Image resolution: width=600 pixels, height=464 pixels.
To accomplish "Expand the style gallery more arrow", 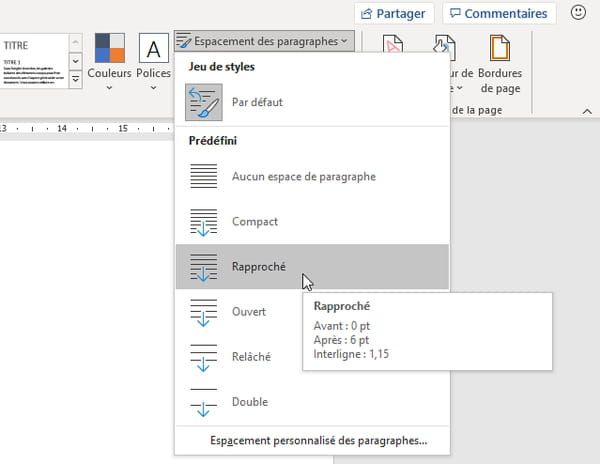I will pos(76,80).
